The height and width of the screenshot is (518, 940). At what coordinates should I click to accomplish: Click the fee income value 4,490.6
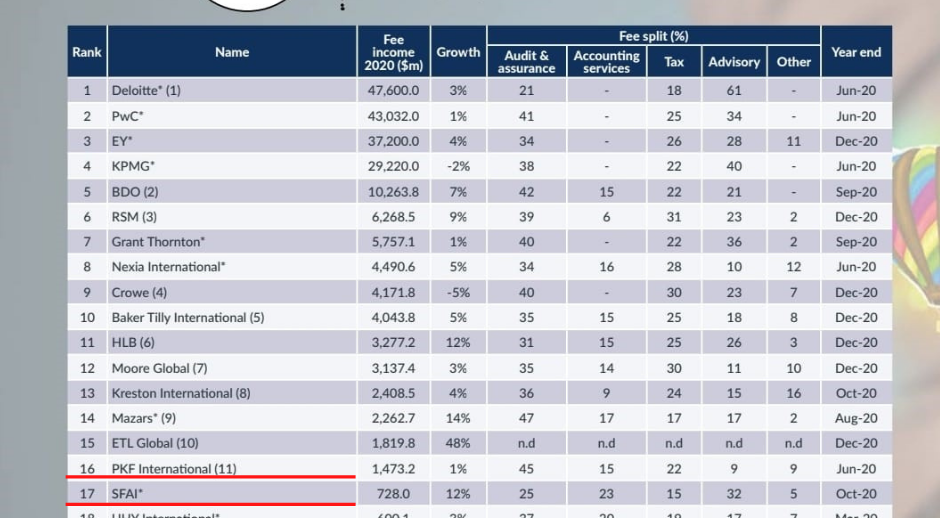pyautogui.click(x=393, y=267)
